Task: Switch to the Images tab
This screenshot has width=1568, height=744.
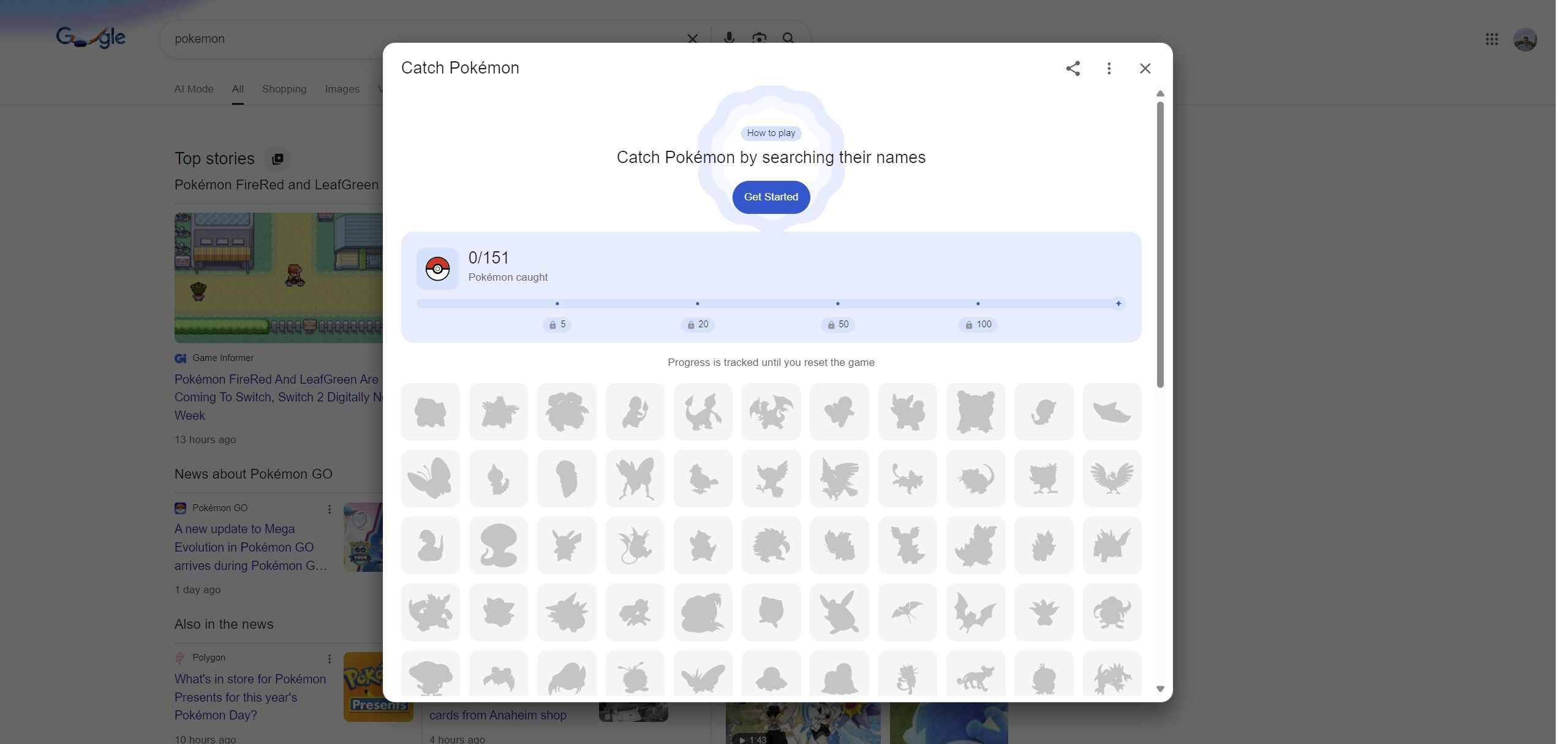Action: [342, 89]
